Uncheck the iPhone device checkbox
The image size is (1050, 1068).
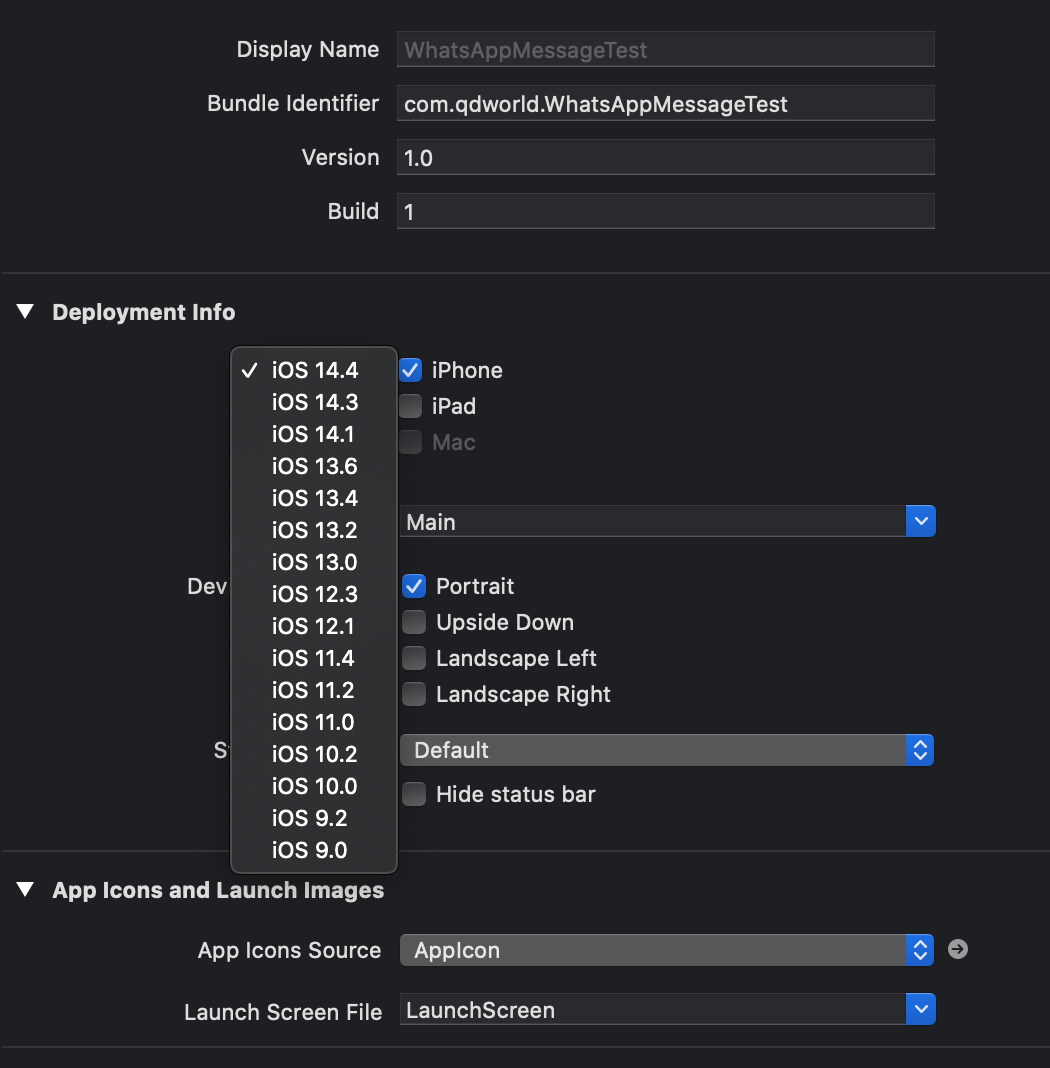click(410, 370)
